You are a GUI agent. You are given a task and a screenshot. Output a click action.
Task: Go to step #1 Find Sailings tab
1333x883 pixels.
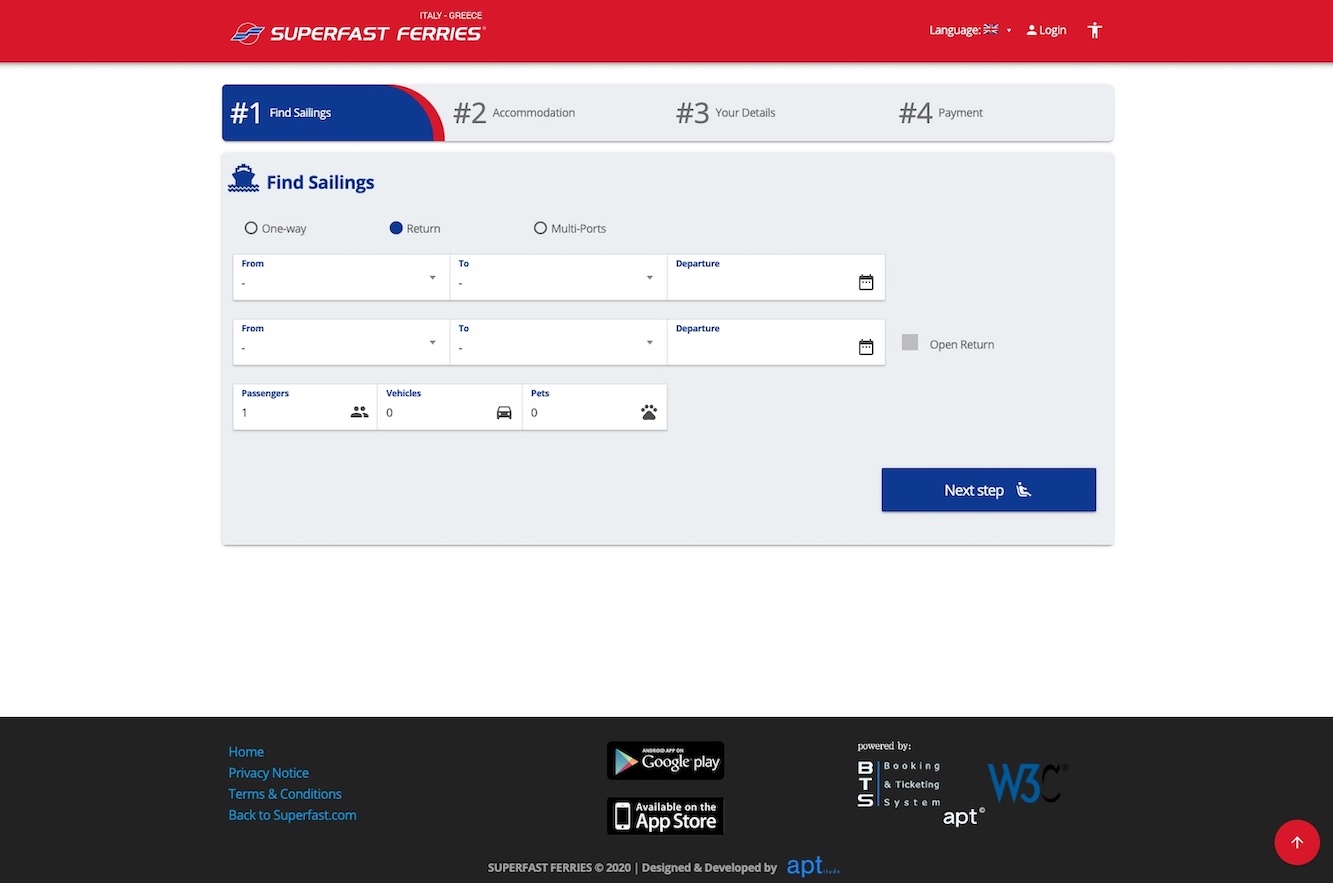(333, 113)
